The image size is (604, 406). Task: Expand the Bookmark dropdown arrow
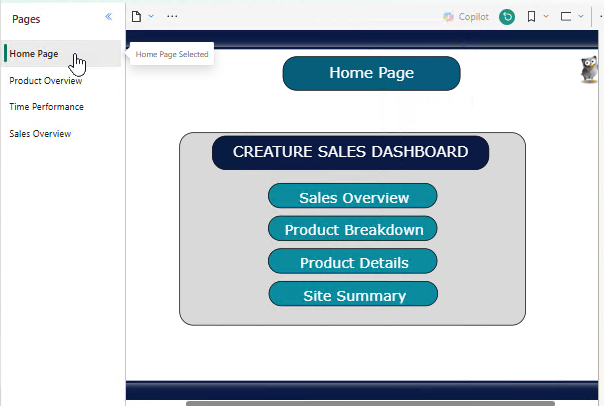click(546, 16)
